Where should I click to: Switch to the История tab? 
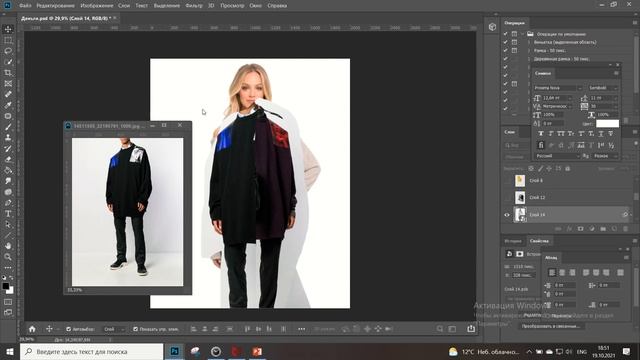(x=513, y=241)
